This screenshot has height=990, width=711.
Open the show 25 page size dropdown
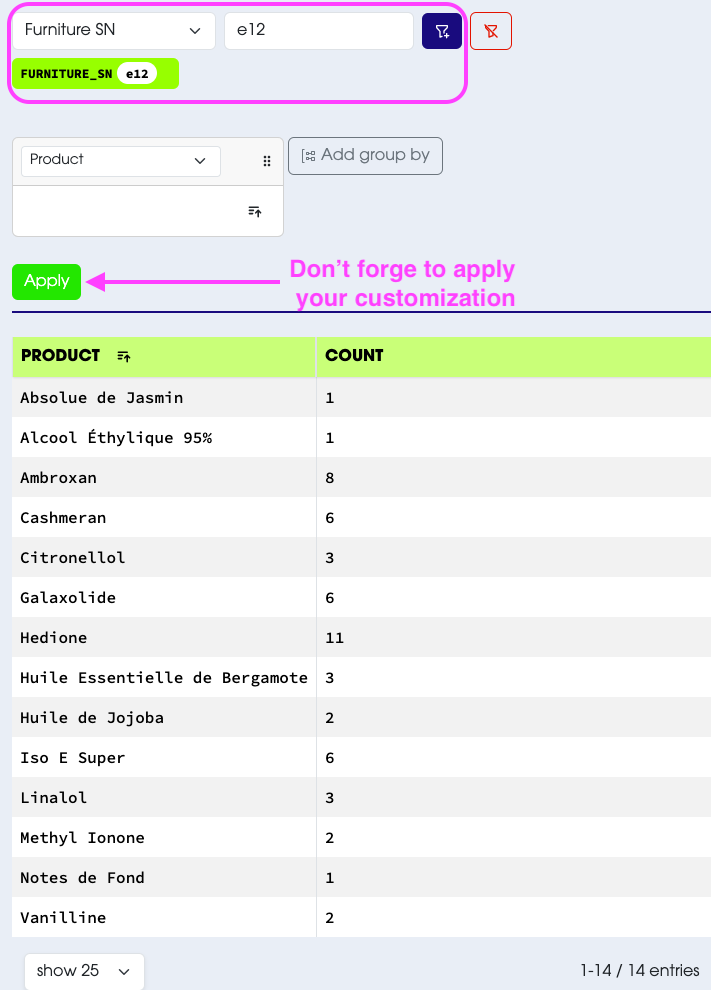(x=84, y=971)
